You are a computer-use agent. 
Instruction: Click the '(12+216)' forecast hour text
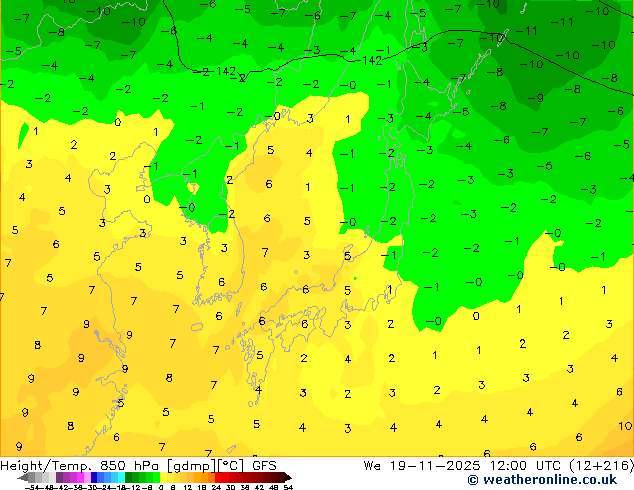(x=602, y=466)
